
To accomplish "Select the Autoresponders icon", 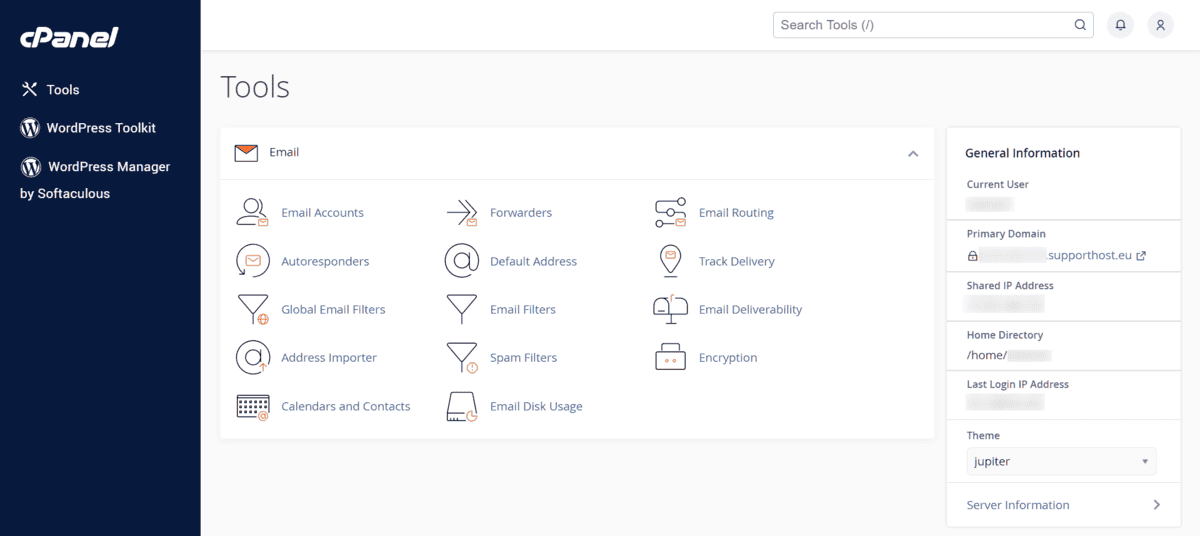I will coord(252,261).
